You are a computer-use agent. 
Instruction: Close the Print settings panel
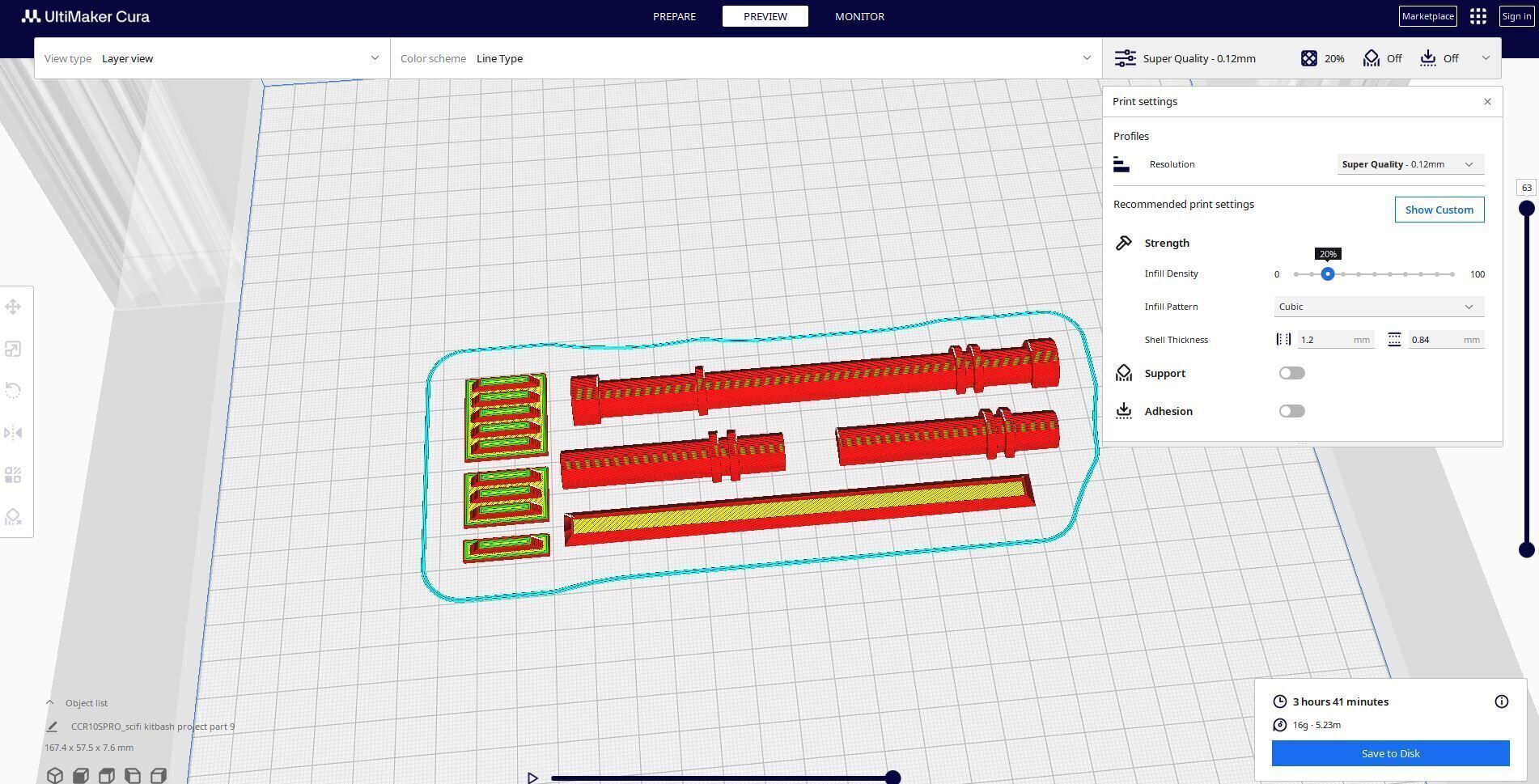point(1487,101)
